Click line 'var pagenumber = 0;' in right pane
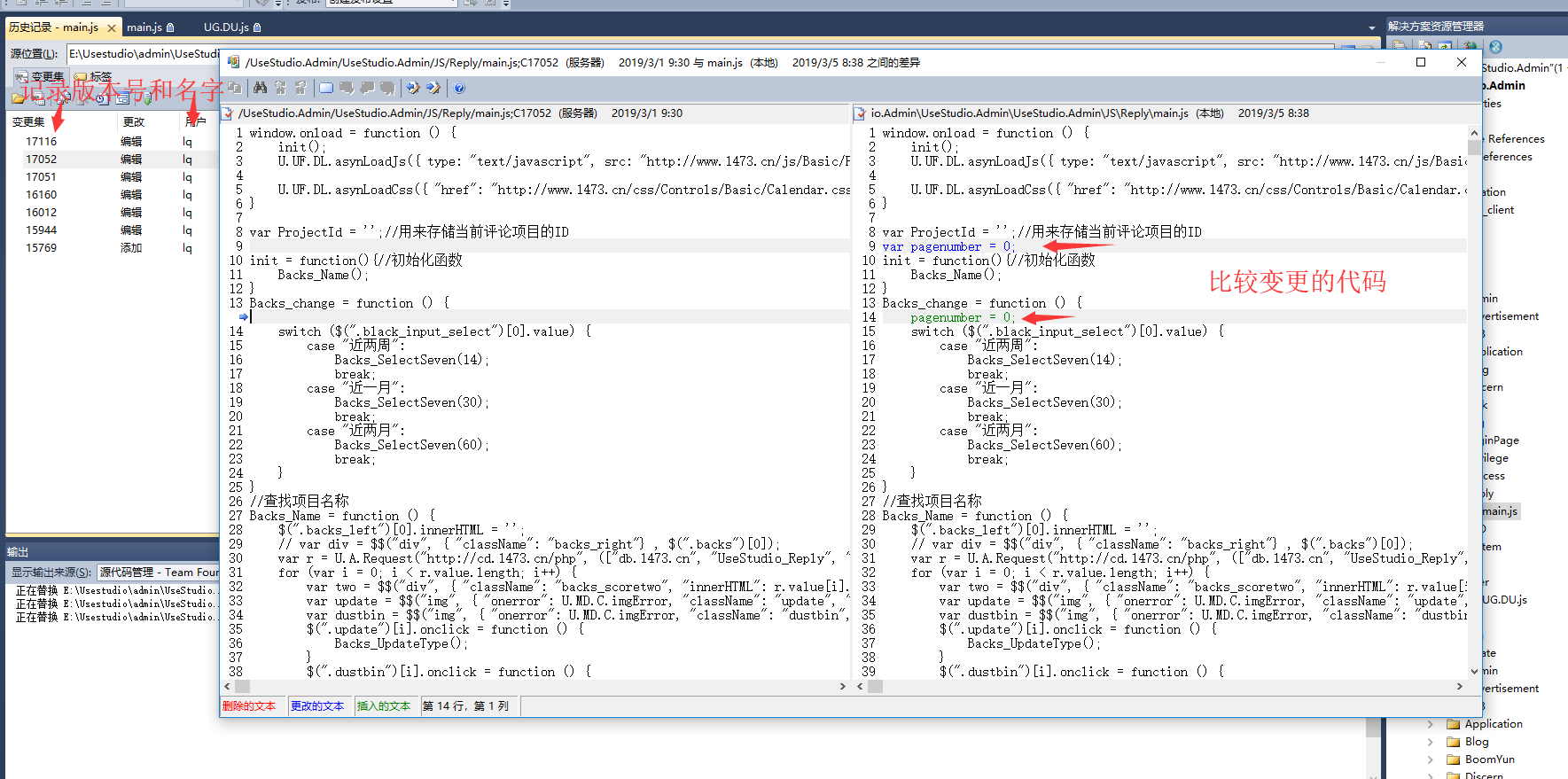Image resolution: width=1568 pixels, height=779 pixels. pos(948,246)
